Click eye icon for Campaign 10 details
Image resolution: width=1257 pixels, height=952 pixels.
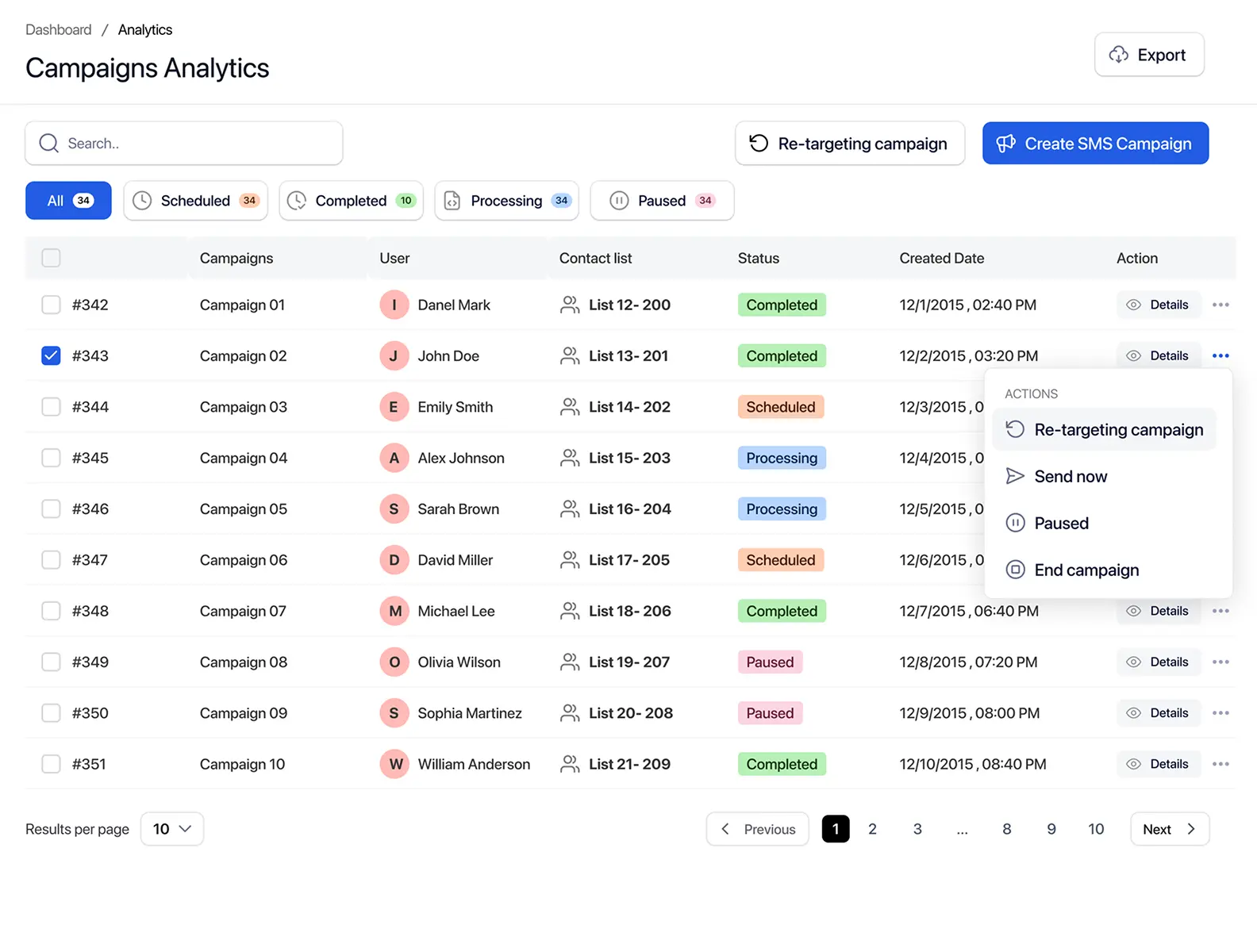pyautogui.click(x=1133, y=764)
